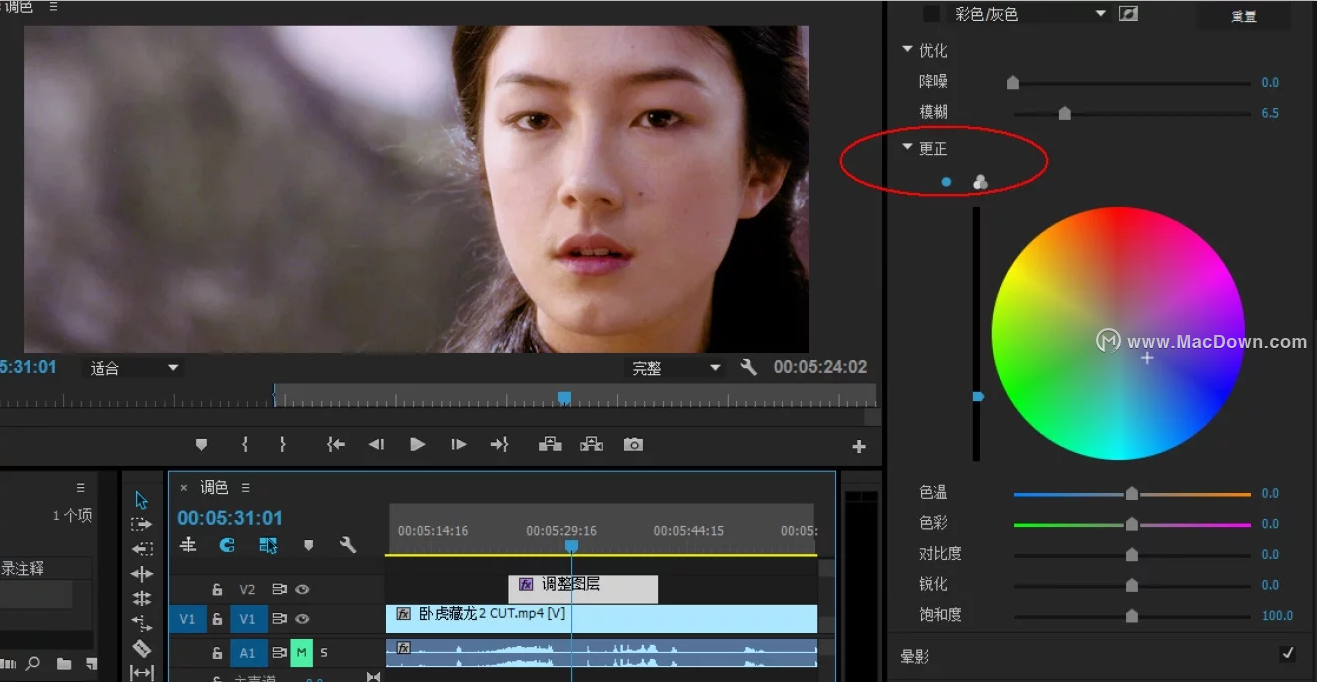Add marker in Program Monitor
Image resolution: width=1317 pixels, height=682 pixels.
pyautogui.click(x=201, y=444)
